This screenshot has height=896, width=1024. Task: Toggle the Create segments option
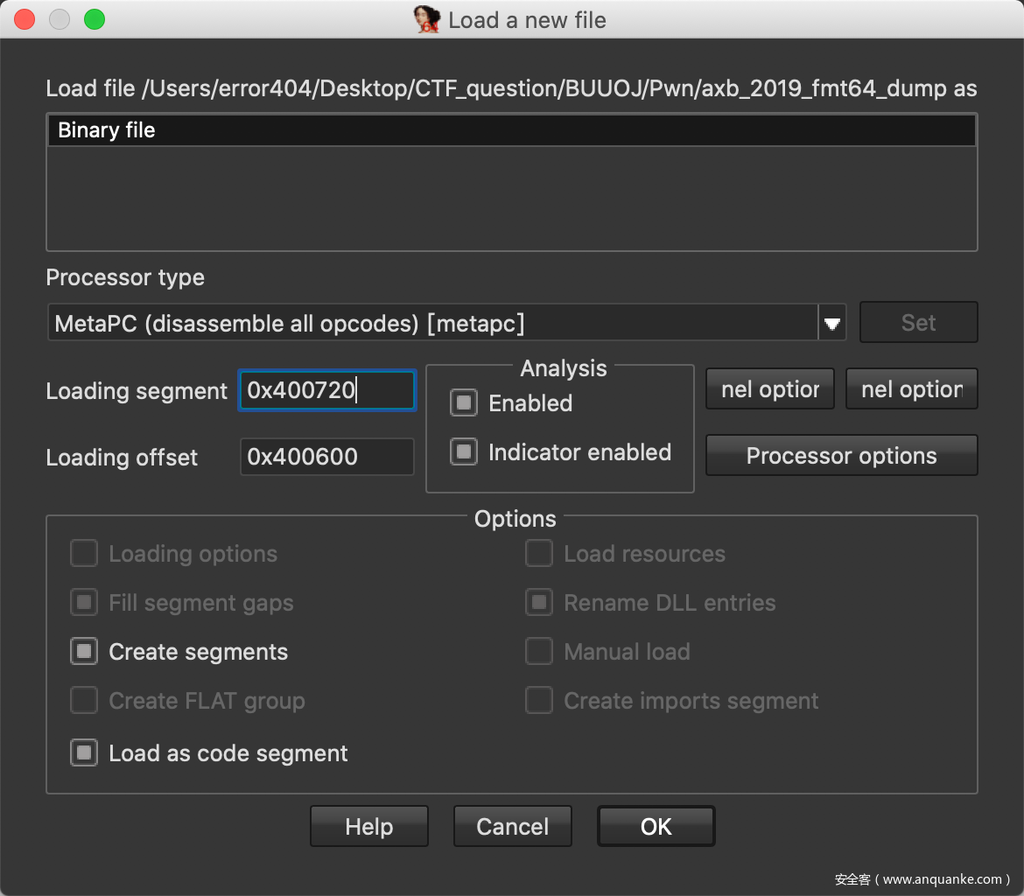click(x=84, y=652)
